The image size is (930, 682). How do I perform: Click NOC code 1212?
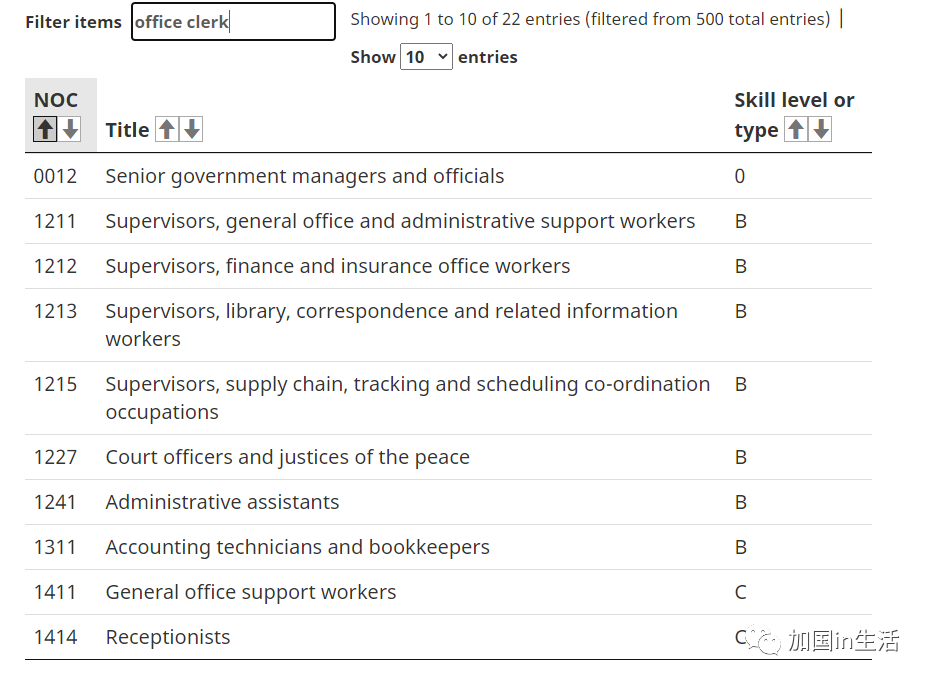tap(55, 266)
